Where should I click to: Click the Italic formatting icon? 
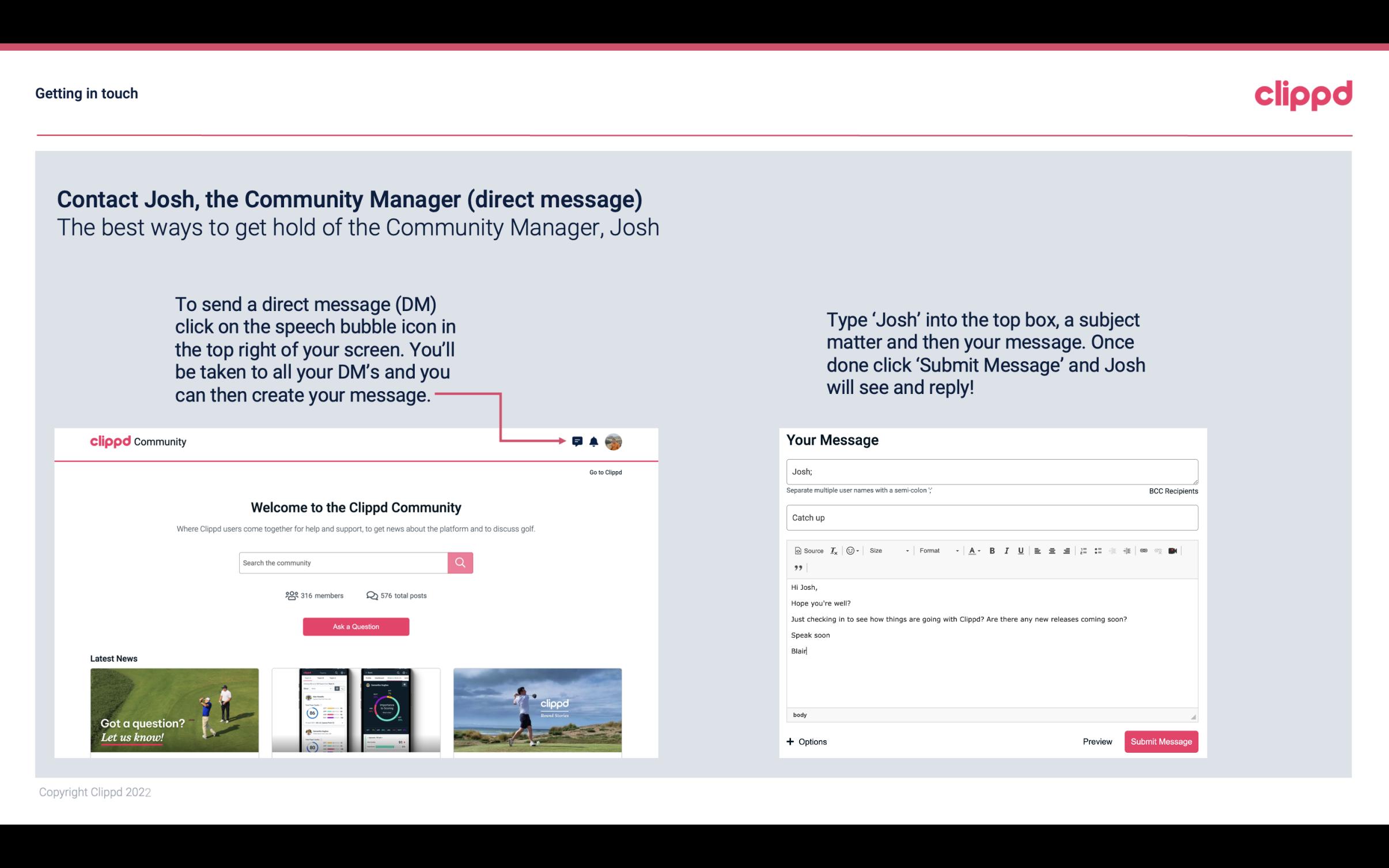coord(1008,550)
